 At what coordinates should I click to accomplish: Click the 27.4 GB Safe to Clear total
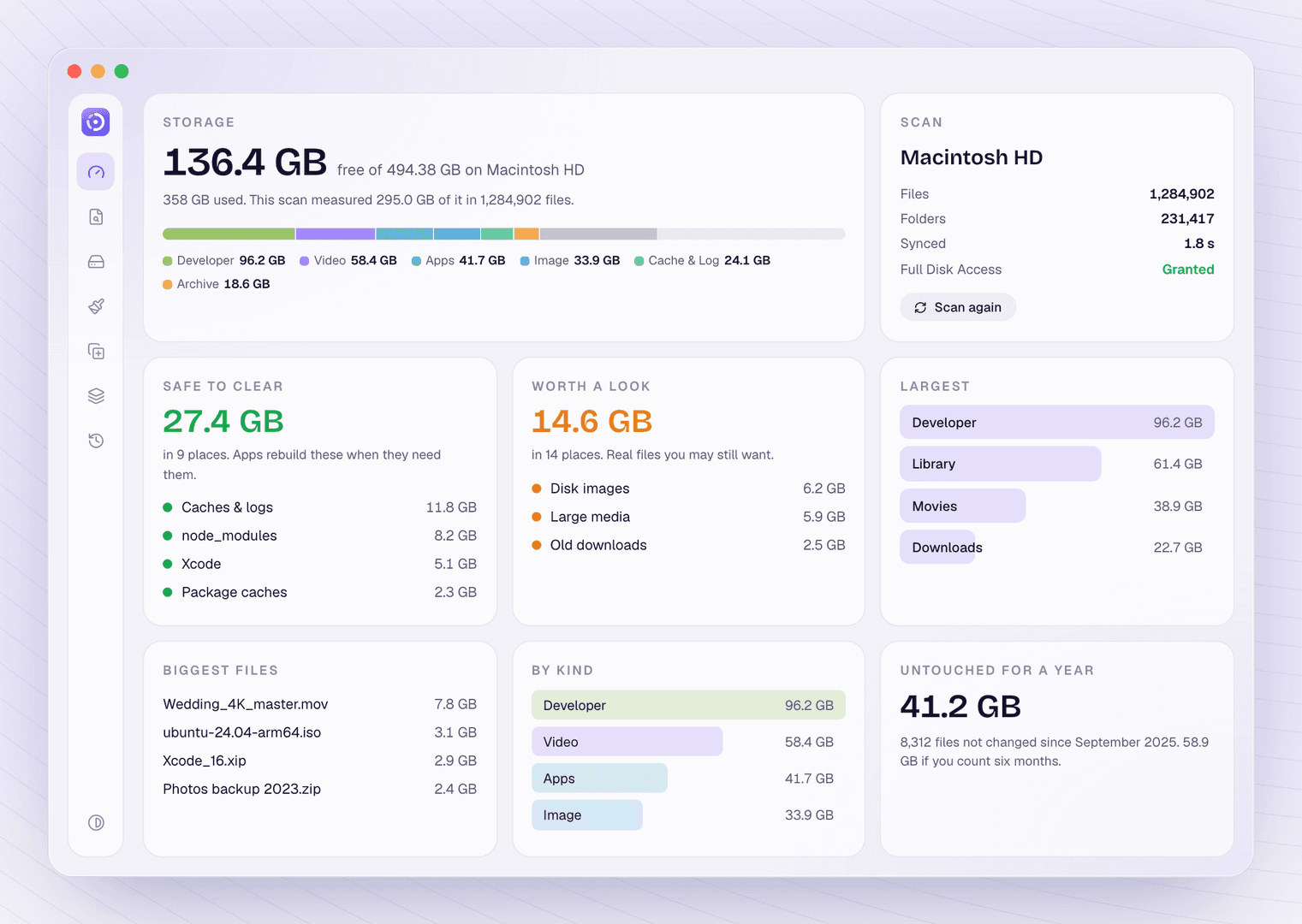pos(223,422)
